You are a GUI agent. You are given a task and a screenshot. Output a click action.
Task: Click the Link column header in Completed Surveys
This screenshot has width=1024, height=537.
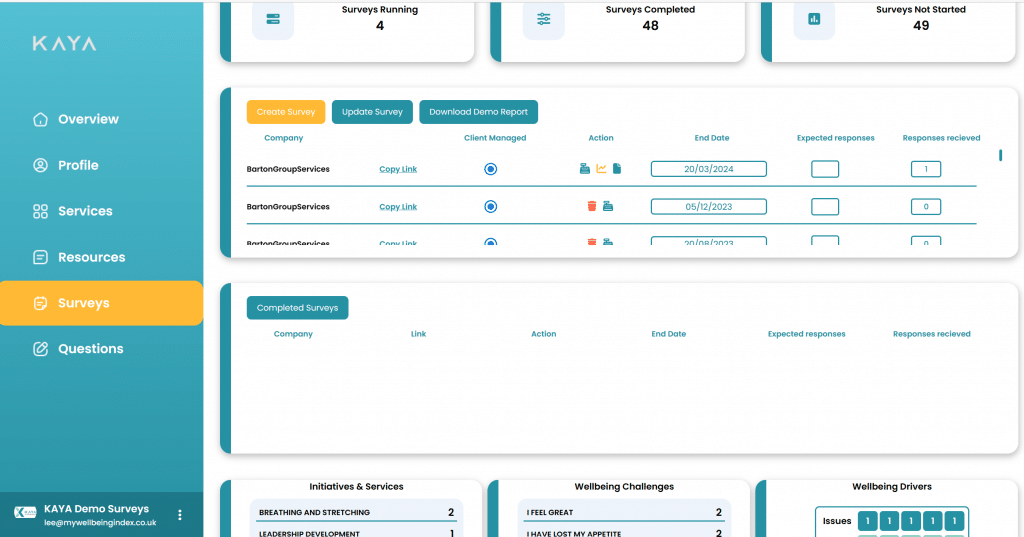(x=418, y=334)
